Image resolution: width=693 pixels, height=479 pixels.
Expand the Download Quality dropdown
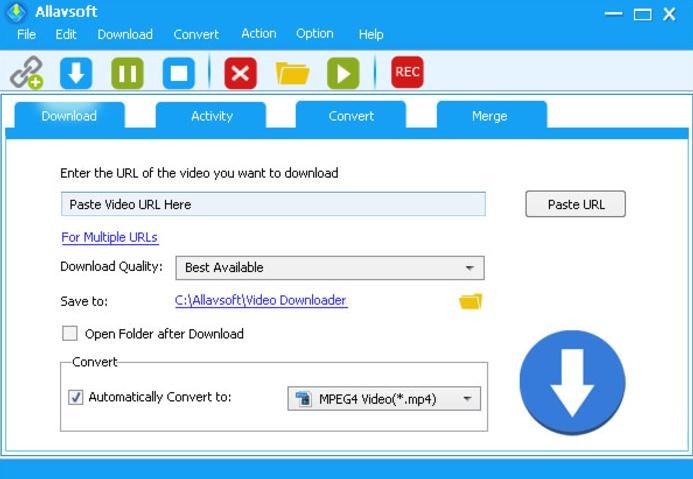(329, 268)
